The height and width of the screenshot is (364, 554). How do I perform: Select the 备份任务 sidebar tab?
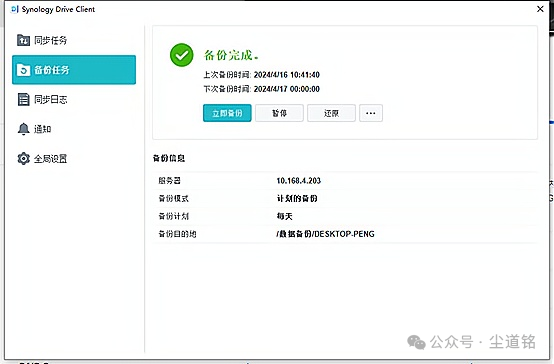(74, 70)
